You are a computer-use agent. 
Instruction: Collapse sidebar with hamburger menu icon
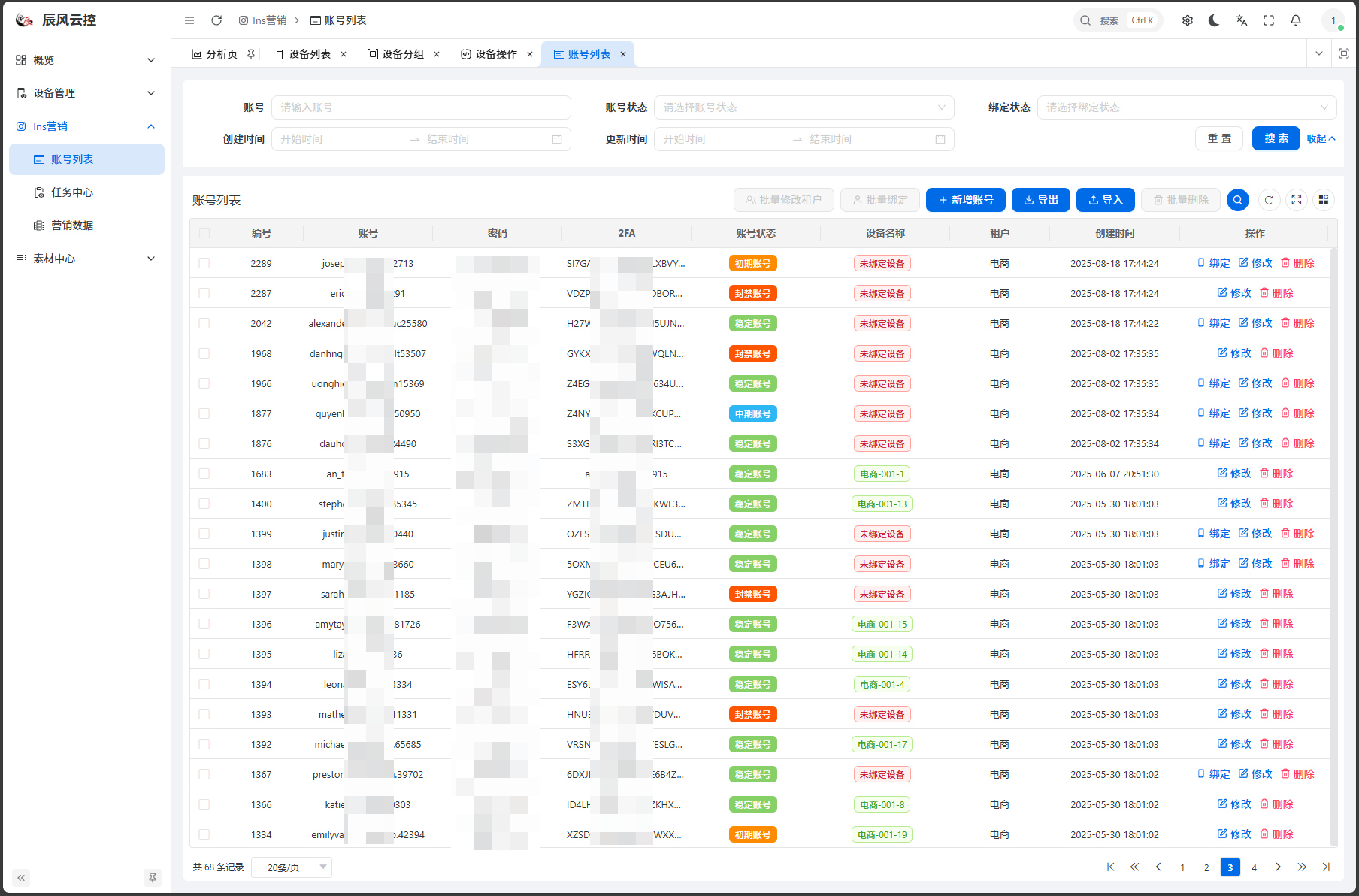(x=189, y=20)
